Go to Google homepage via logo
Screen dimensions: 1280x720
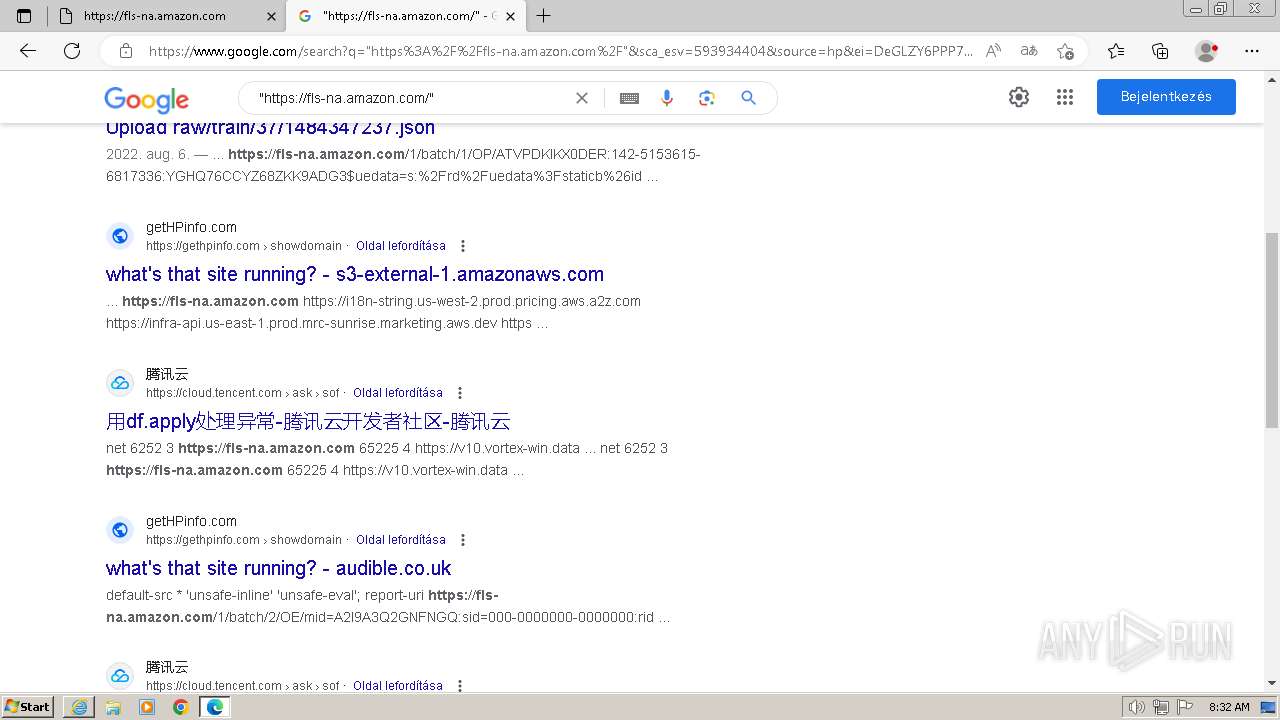146,99
